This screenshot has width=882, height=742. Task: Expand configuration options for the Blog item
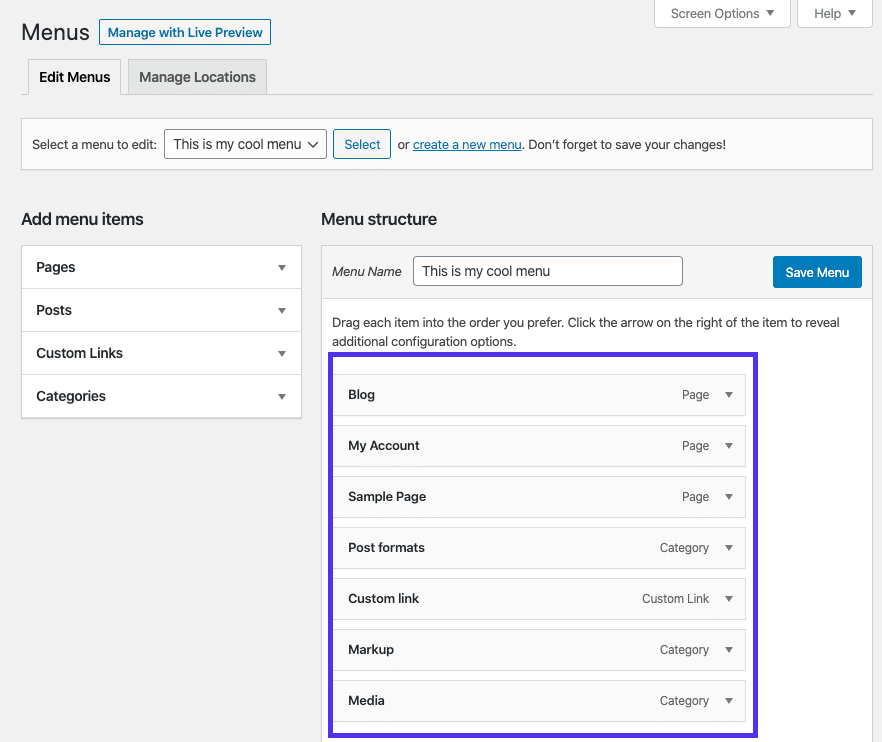click(729, 395)
